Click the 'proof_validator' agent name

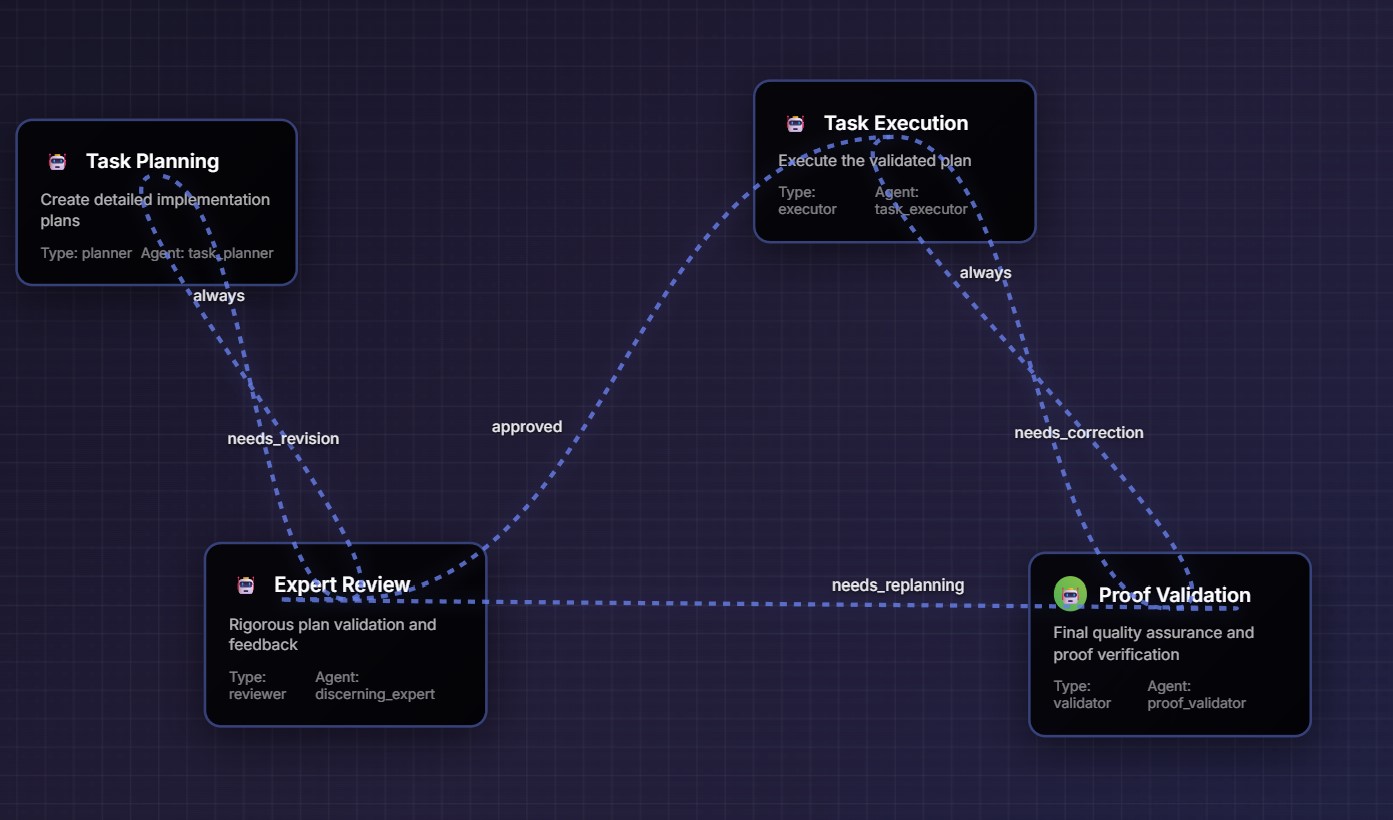(1196, 703)
